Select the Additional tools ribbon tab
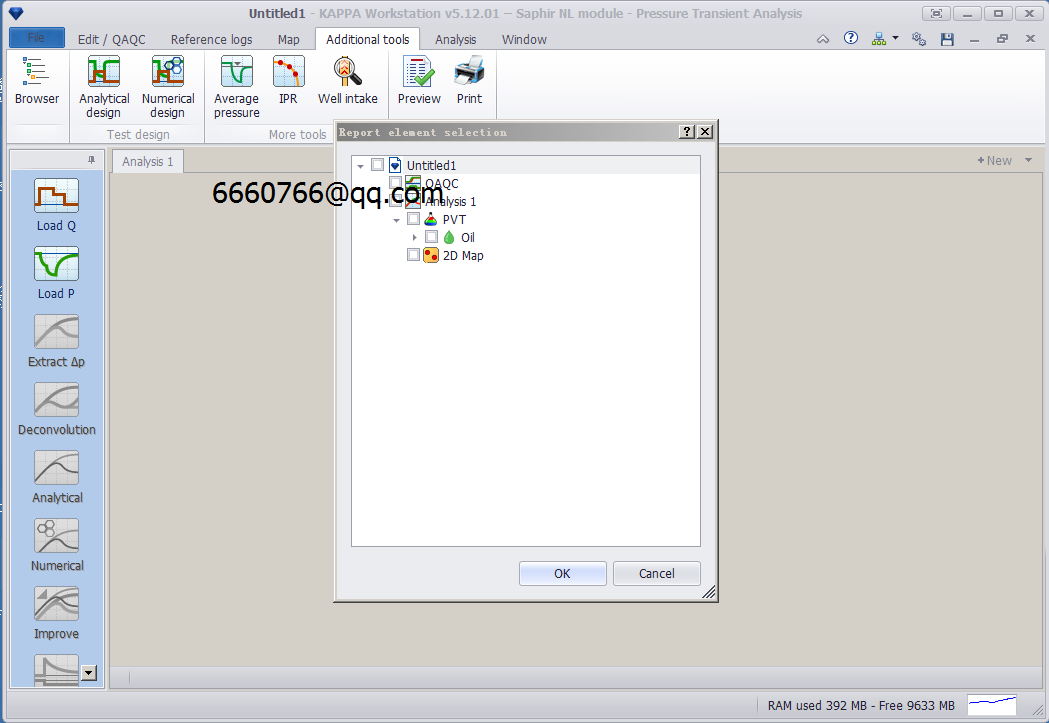The height and width of the screenshot is (723, 1049). 367,39
